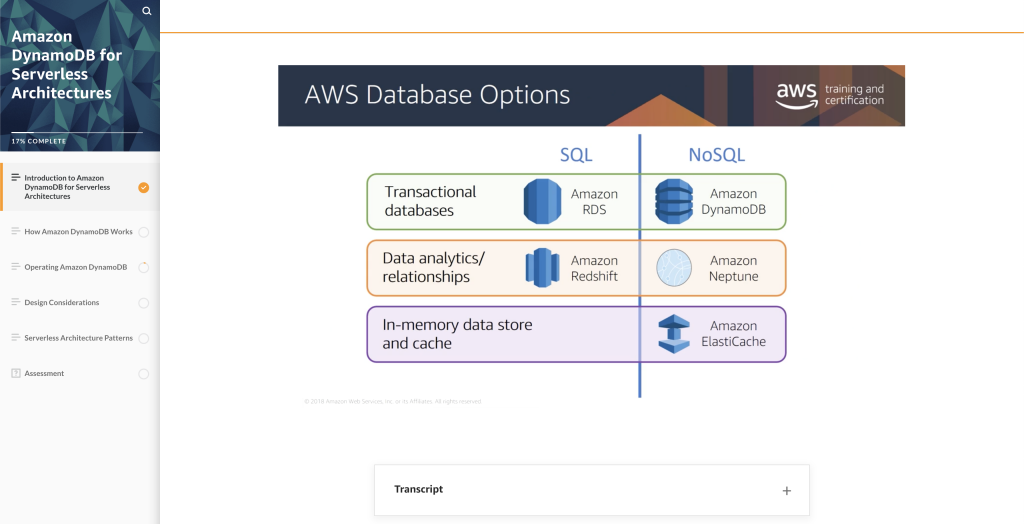Open the Serverless Architecture Patterns lesson
Viewport: 1024px width, 524px height.
pos(78,338)
